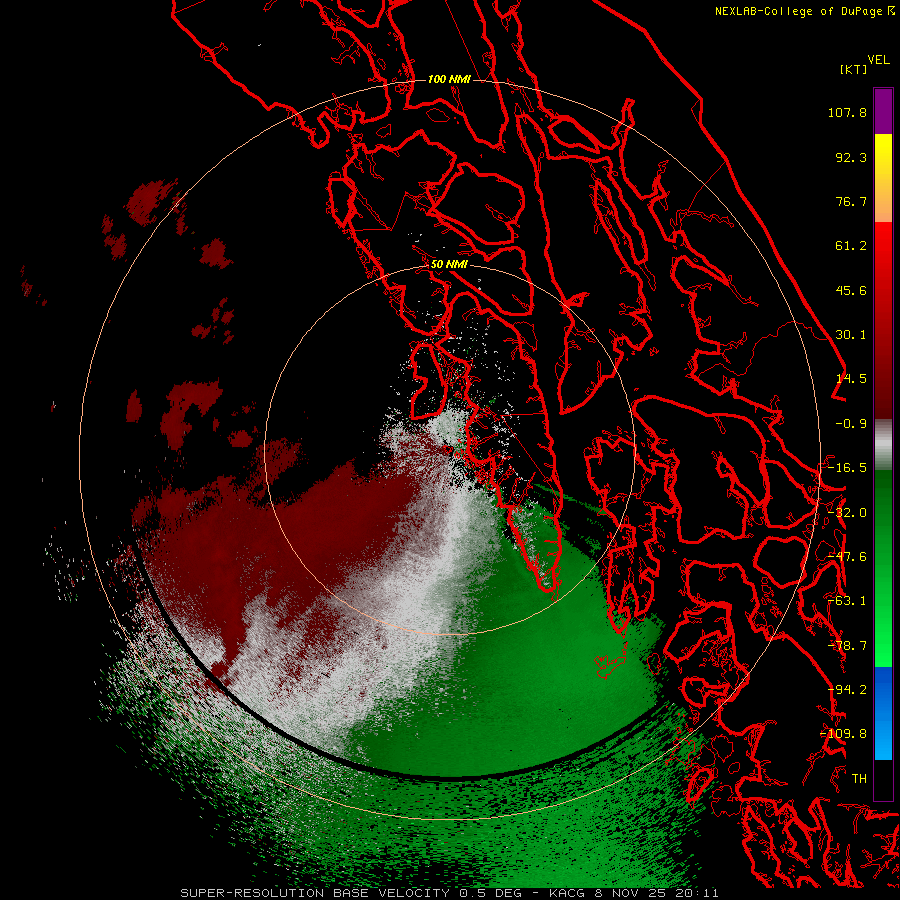
Task: Click the -63.1 velocity scale value
Action: click(x=847, y=601)
